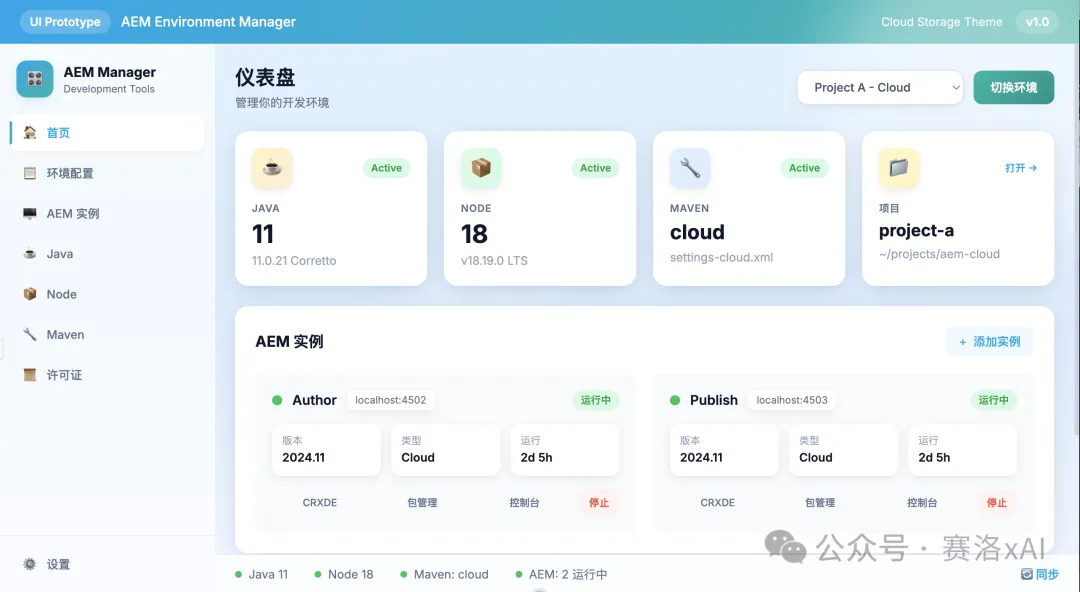Click the sync icon in status bar
Viewport: 1080px width, 592px height.
1026,574
